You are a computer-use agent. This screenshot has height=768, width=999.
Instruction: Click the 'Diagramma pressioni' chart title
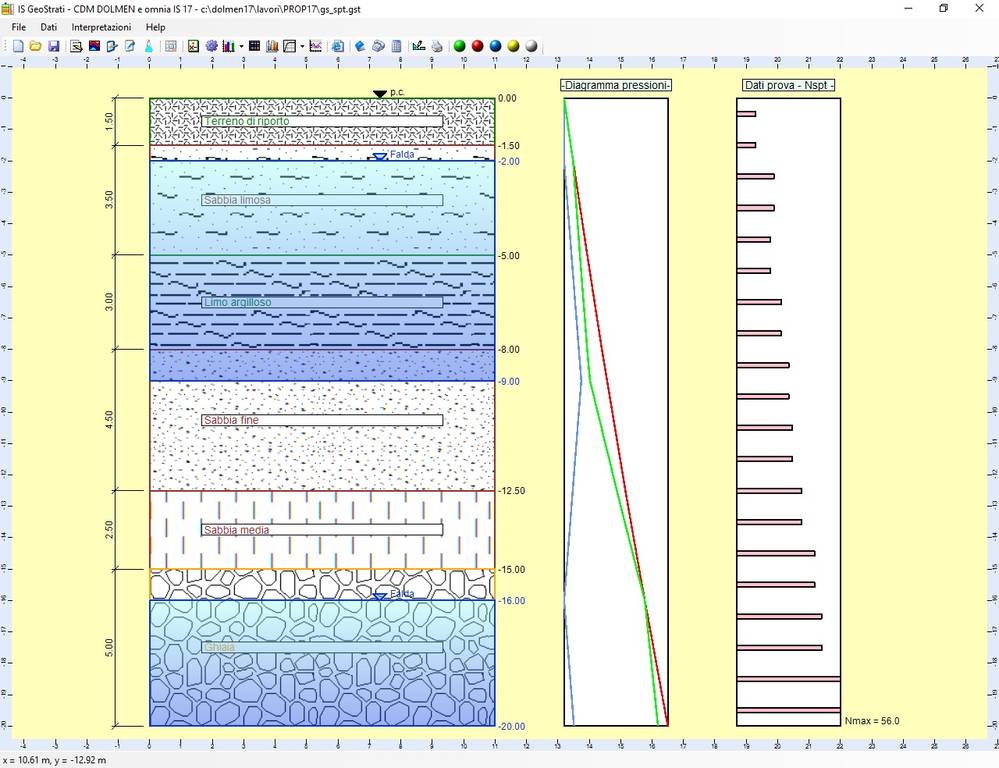click(x=616, y=86)
